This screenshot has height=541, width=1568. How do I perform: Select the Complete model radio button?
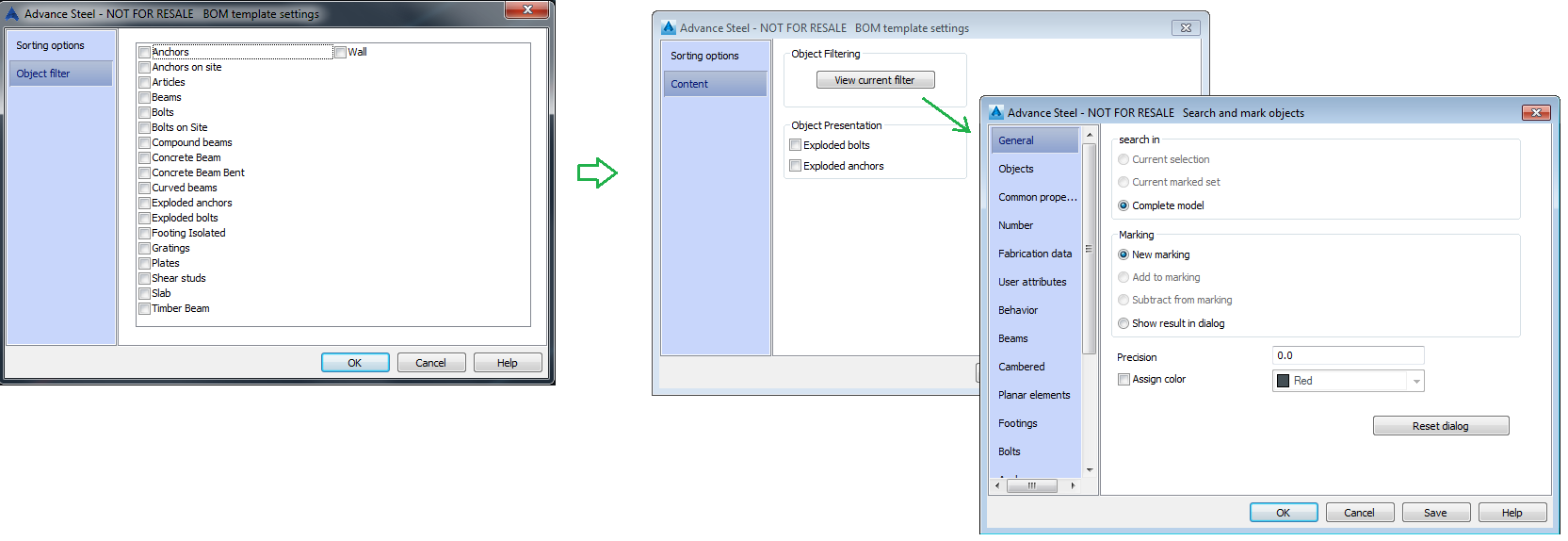[1123, 205]
